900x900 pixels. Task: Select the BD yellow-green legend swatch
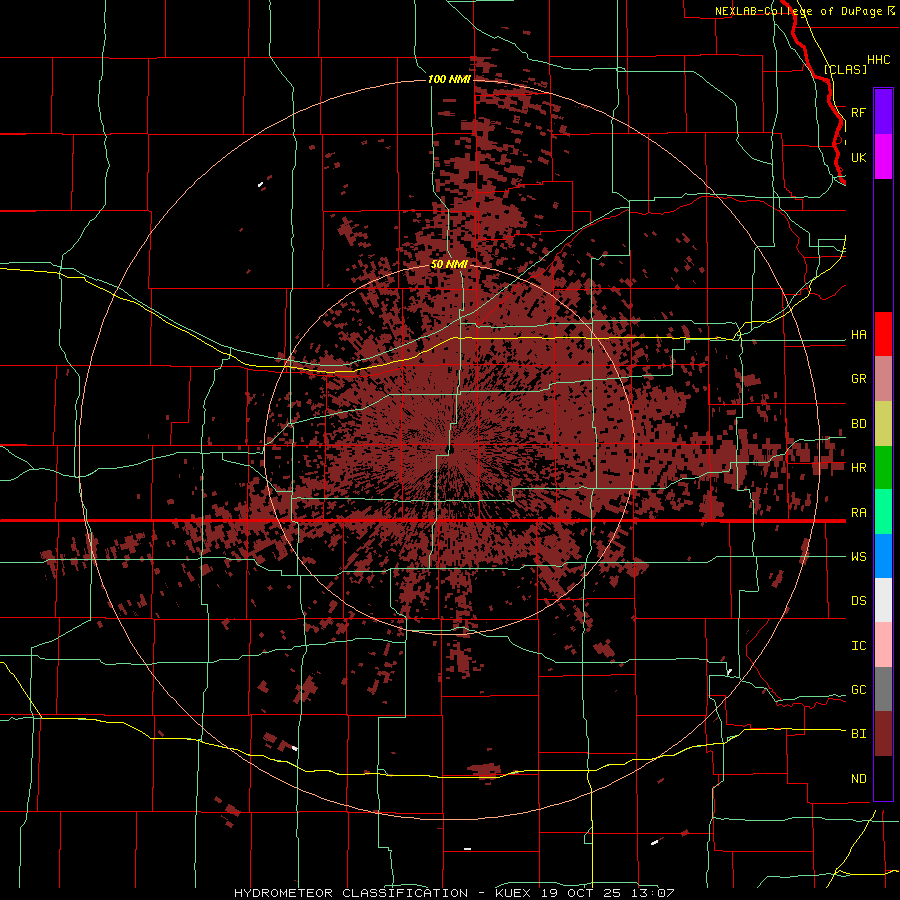pos(883,424)
